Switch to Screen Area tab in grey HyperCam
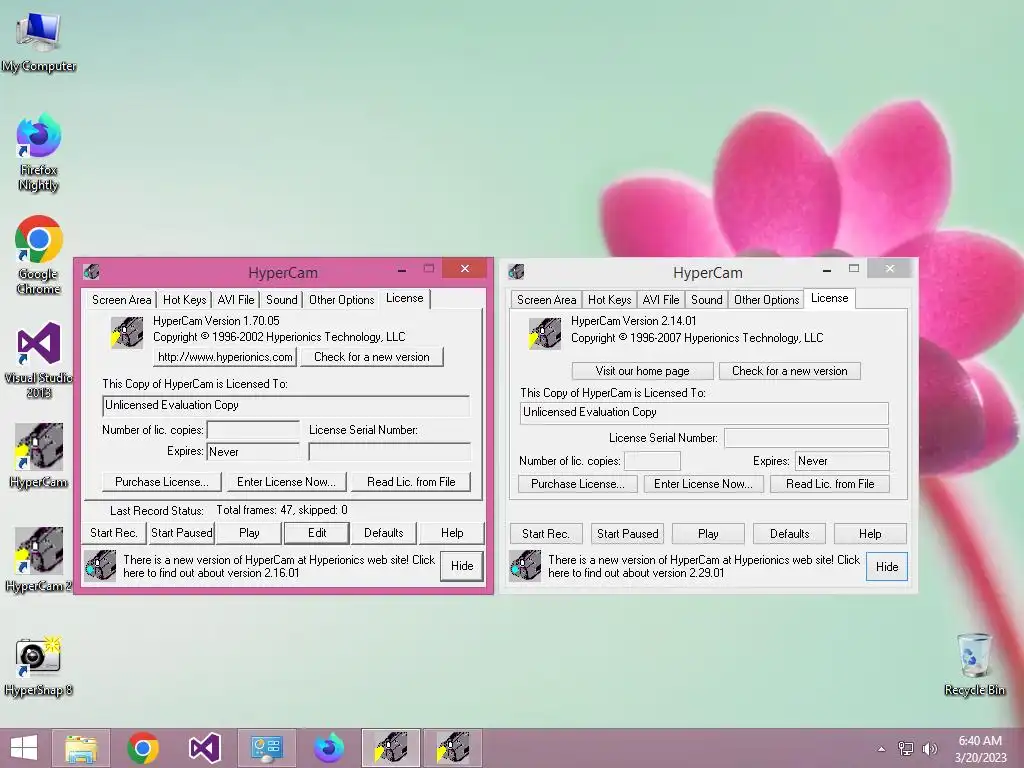 pyautogui.click(x=547, y=300)
